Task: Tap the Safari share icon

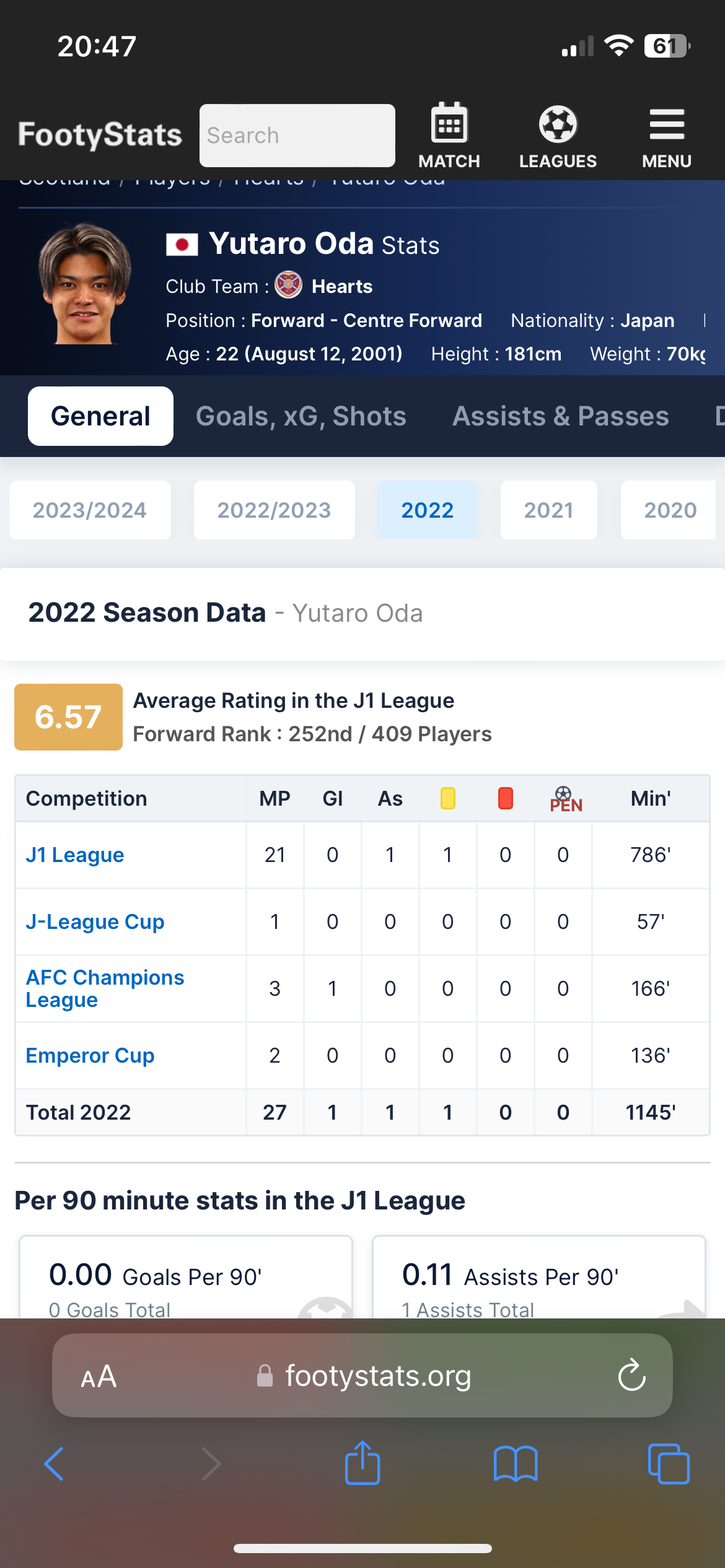Action: tap(362, 1463)
